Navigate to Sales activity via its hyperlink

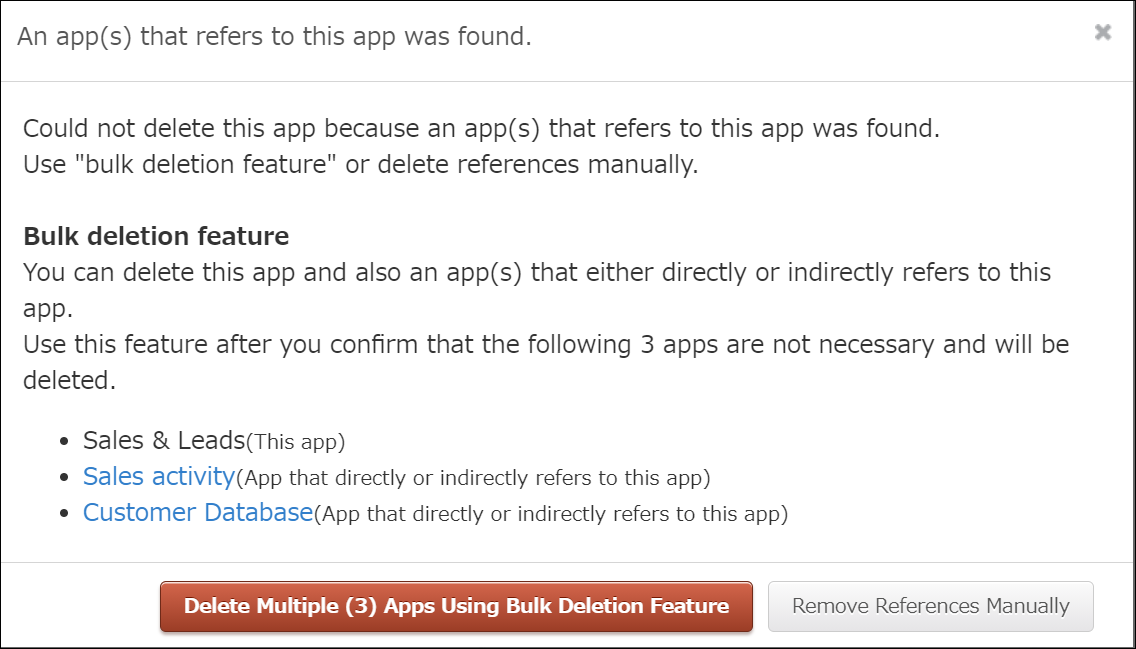click(158, 477)
